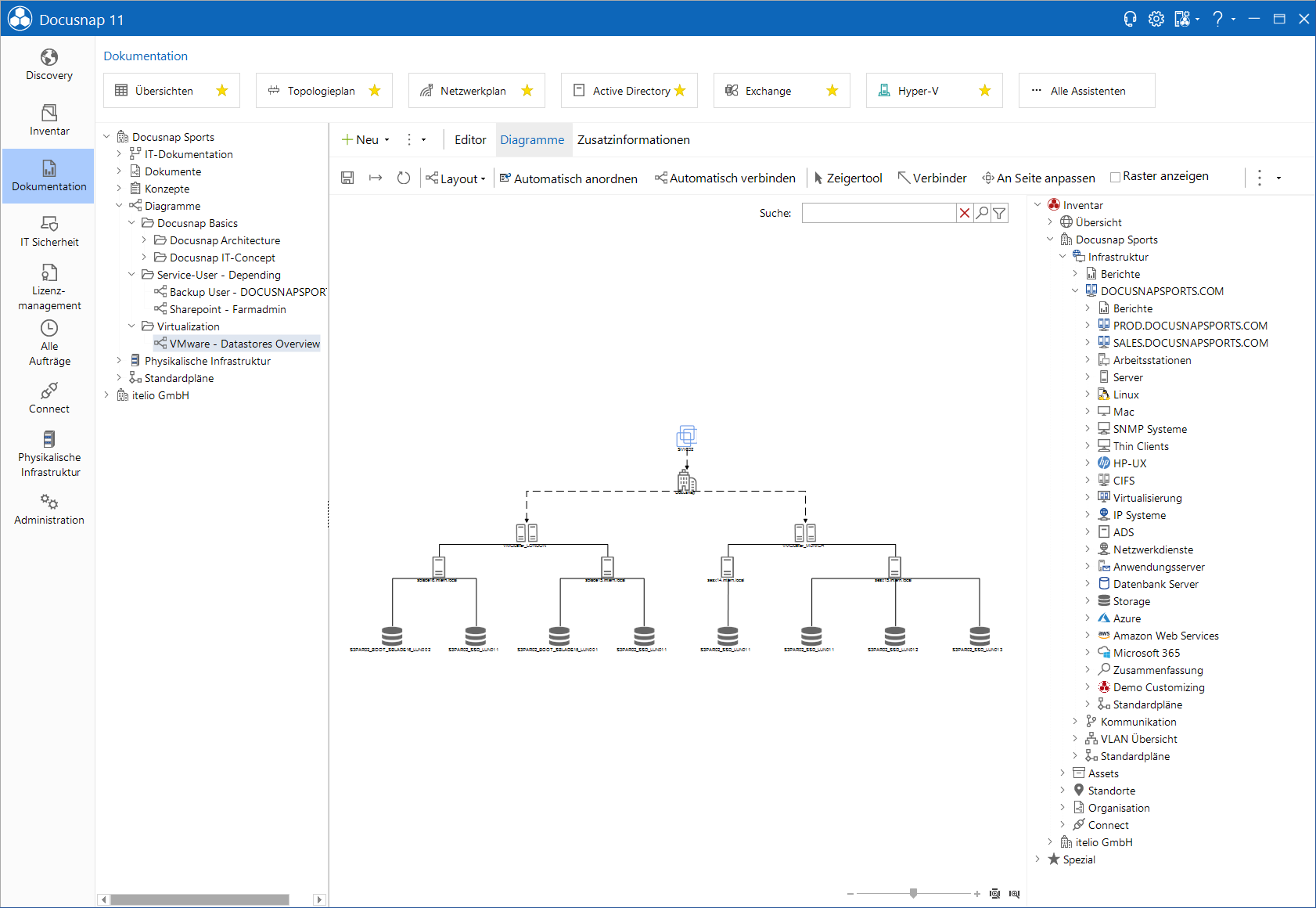
Task: Select the datacenter building node in diagram
Action: click(686, 481)
